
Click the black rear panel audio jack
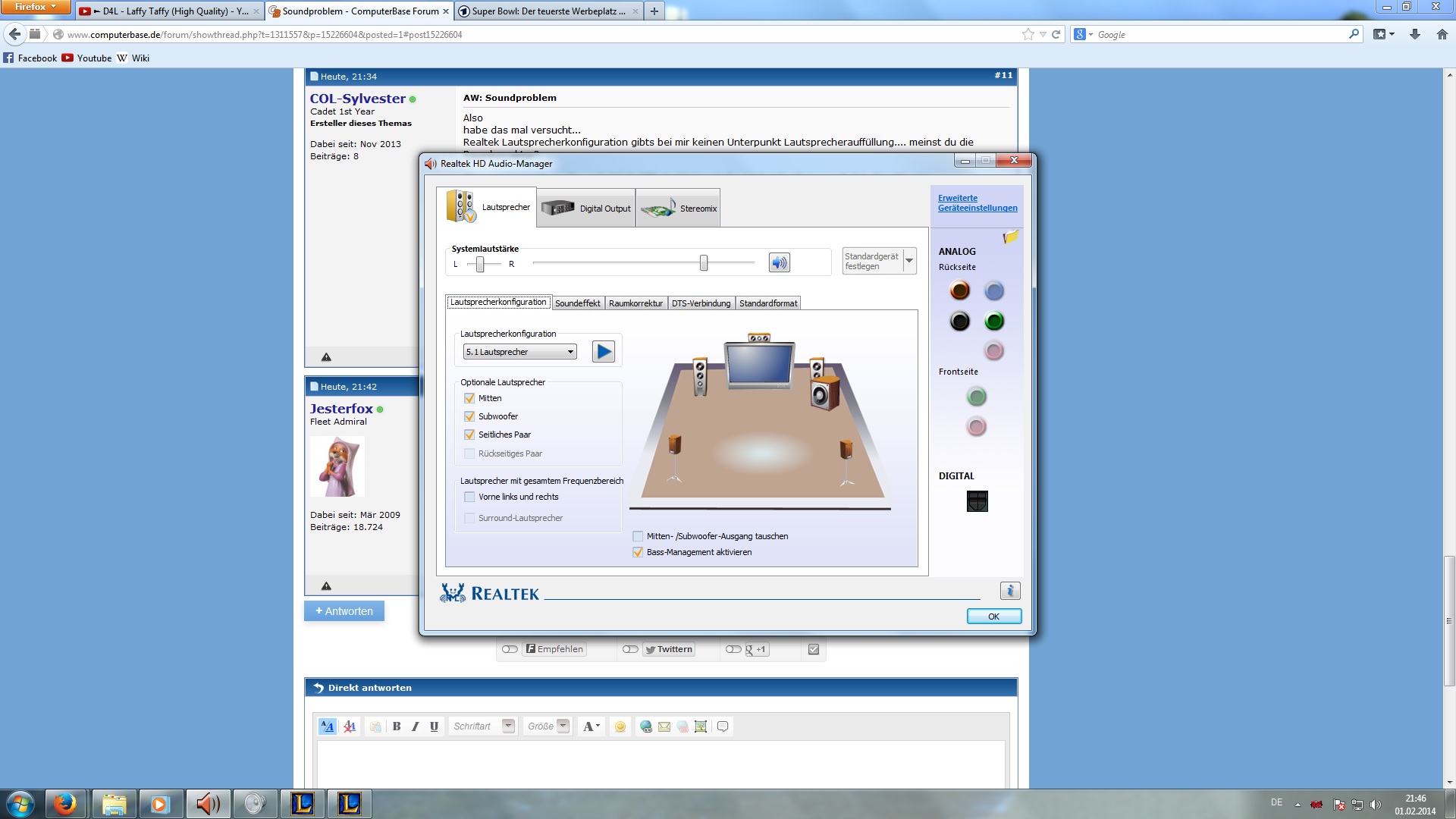(x=959, y=321)
